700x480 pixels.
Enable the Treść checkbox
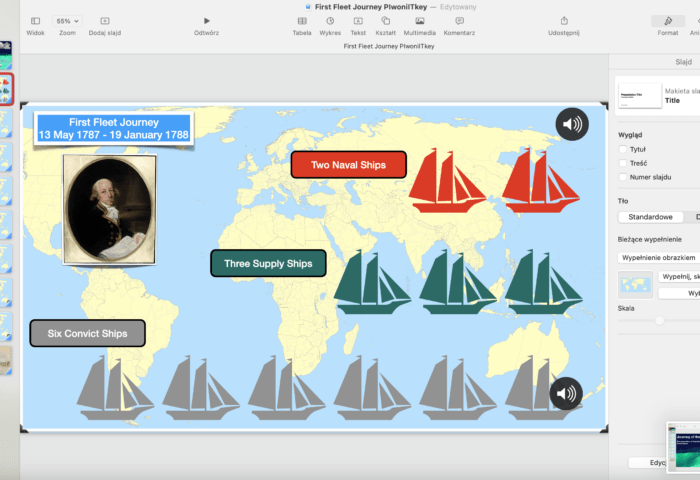tap(624, 163)
